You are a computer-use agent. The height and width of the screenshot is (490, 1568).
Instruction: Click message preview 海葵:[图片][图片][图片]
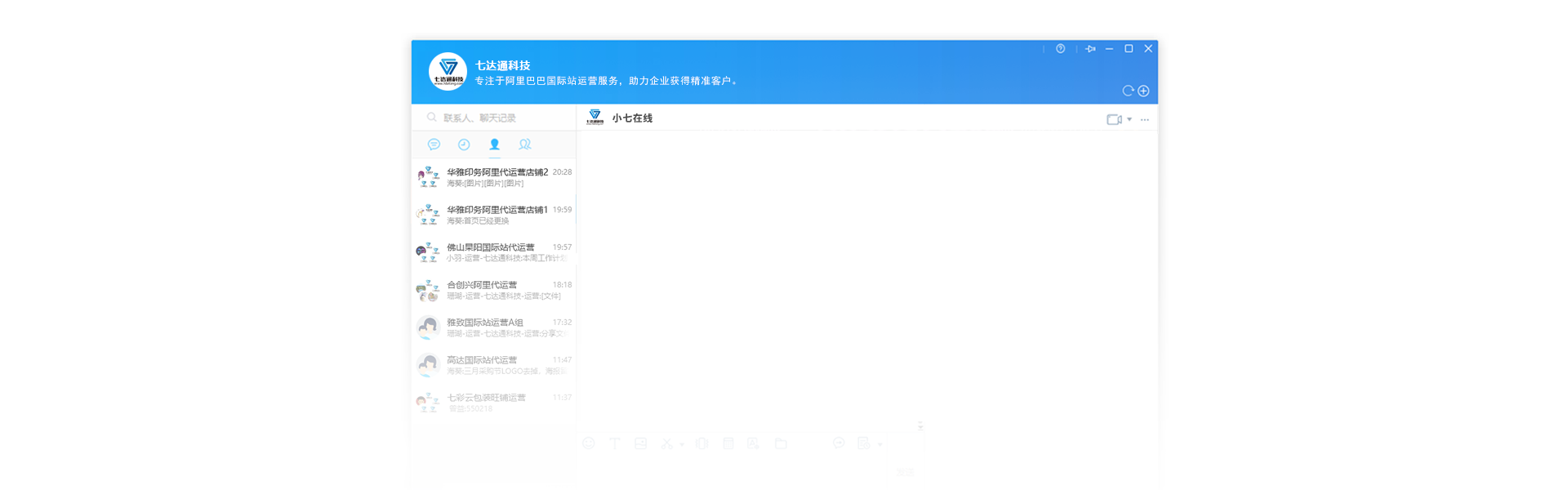(x=485, y=184)
